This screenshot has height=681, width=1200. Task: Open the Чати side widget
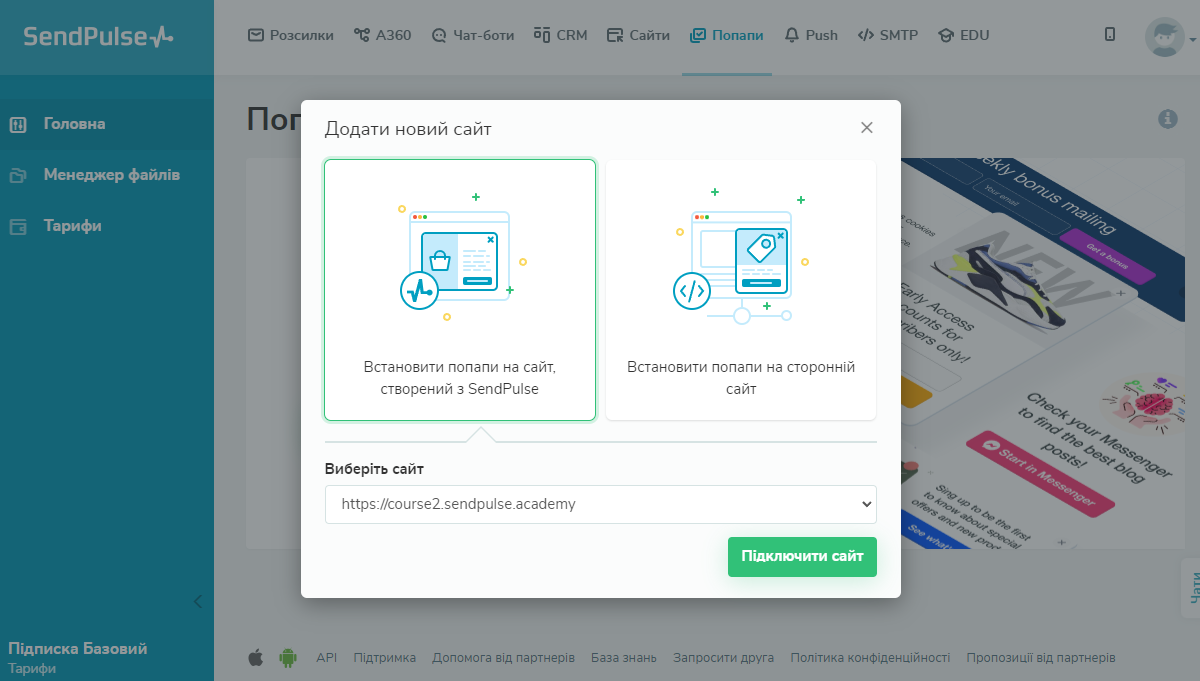pos(1192,590)
